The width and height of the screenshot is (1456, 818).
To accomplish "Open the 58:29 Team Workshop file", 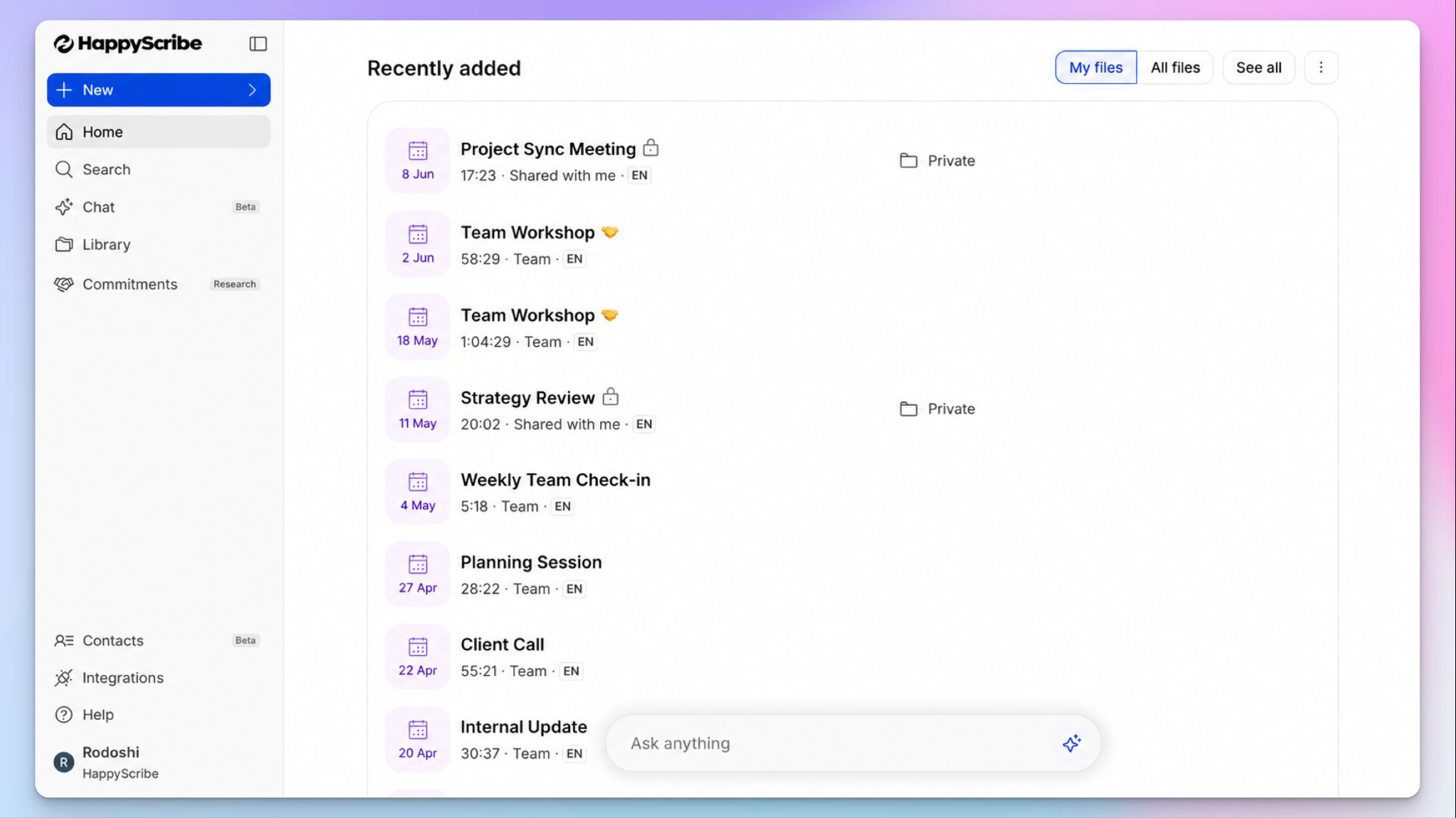I will (528, 232).
